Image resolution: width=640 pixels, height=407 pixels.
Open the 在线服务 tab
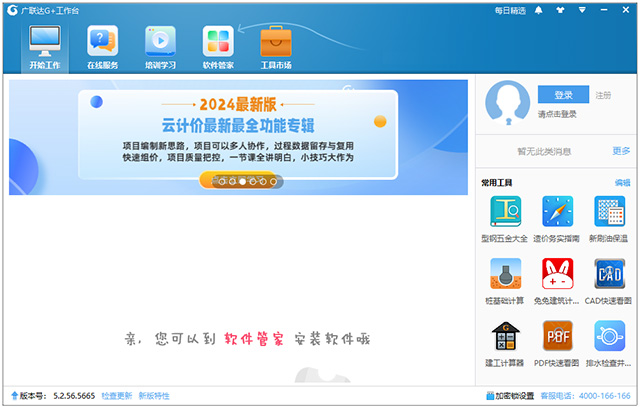pos(102,47)
